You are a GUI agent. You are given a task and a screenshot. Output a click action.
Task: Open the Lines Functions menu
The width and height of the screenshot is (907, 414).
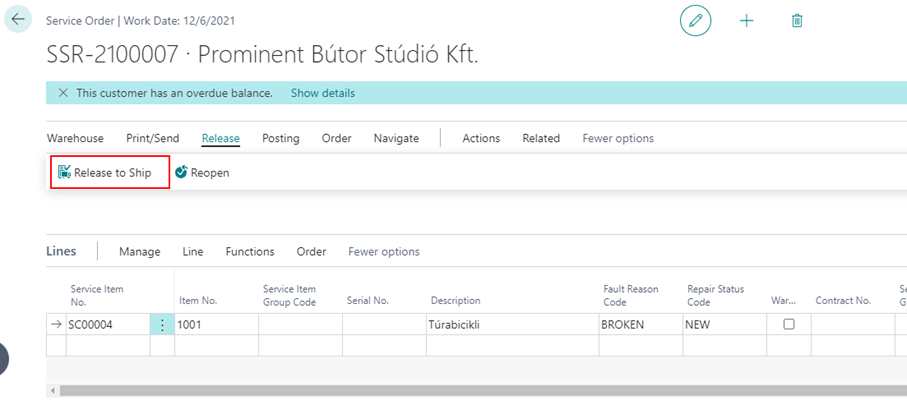tap(250, 252)
